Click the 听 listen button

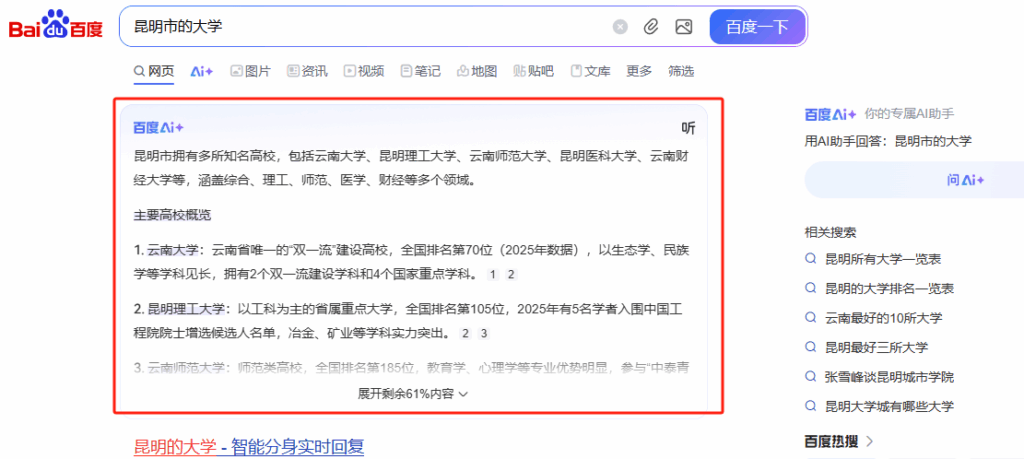tap(688, 128)
